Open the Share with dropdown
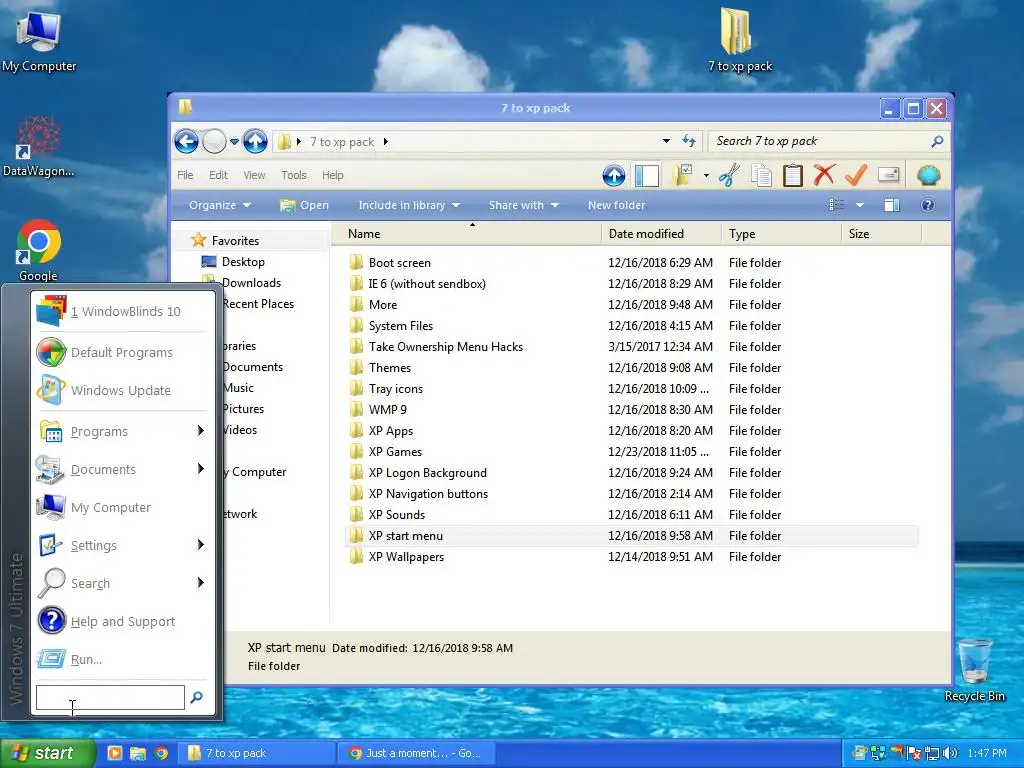The image size is (1024, 768). (x=524, y=205)
